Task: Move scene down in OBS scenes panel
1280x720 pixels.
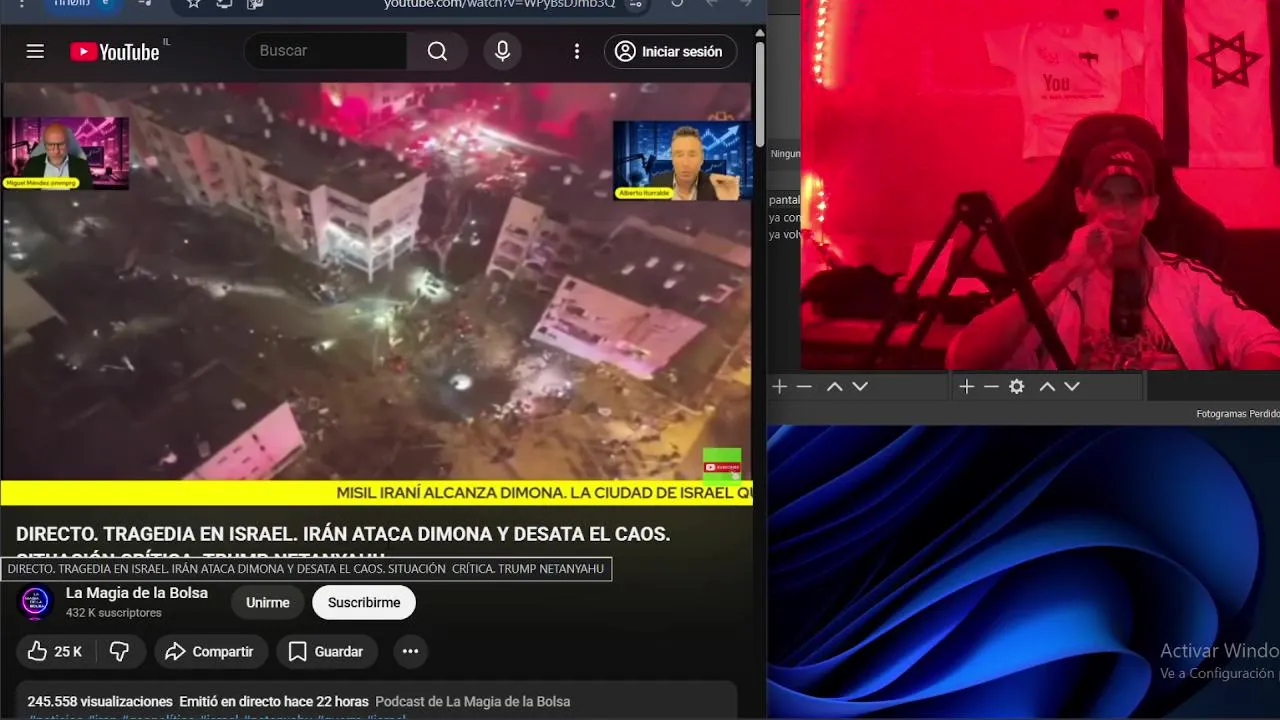Action: (x=859, y=386)
